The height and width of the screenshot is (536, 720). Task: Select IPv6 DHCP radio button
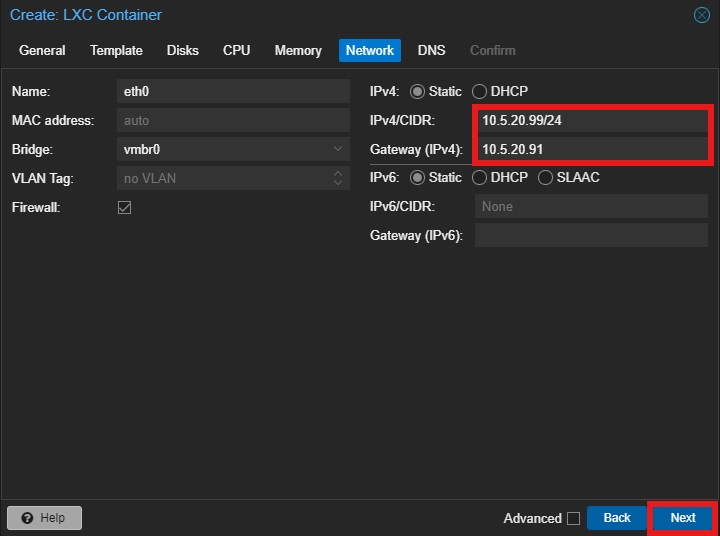pos(480,177)
